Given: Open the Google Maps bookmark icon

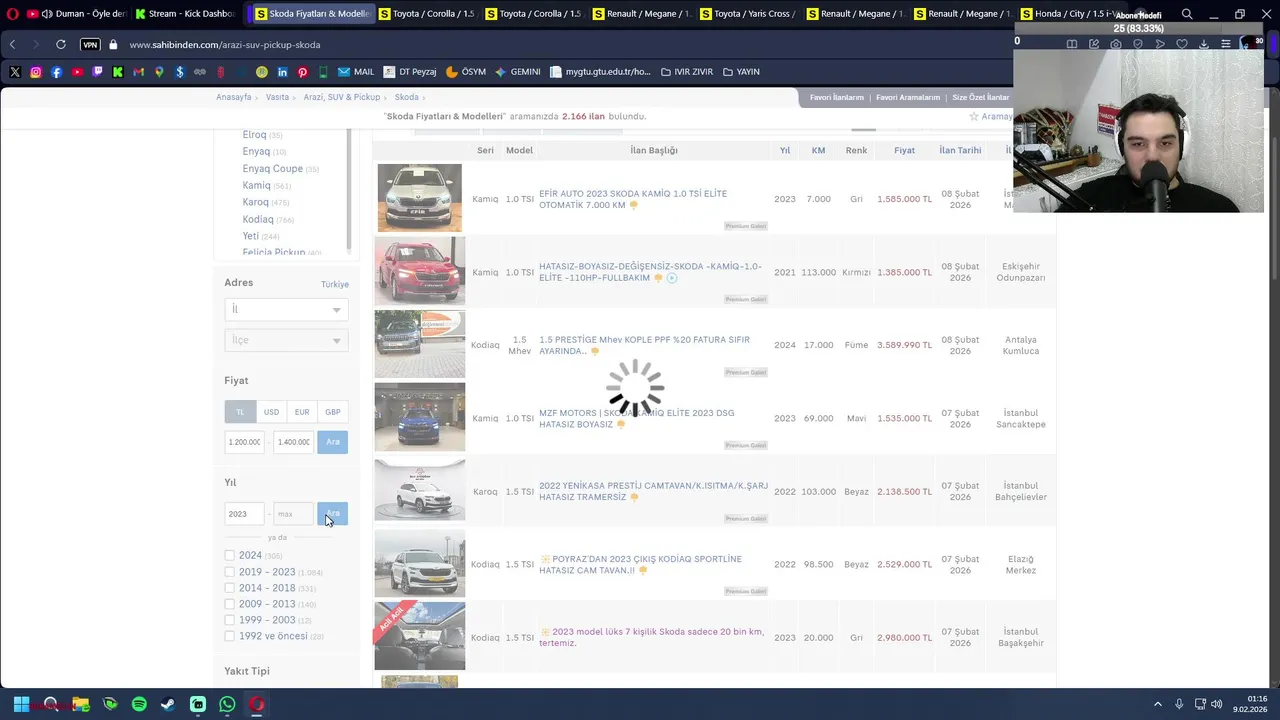Looking at the screenshot, I should tap(159, 72).
